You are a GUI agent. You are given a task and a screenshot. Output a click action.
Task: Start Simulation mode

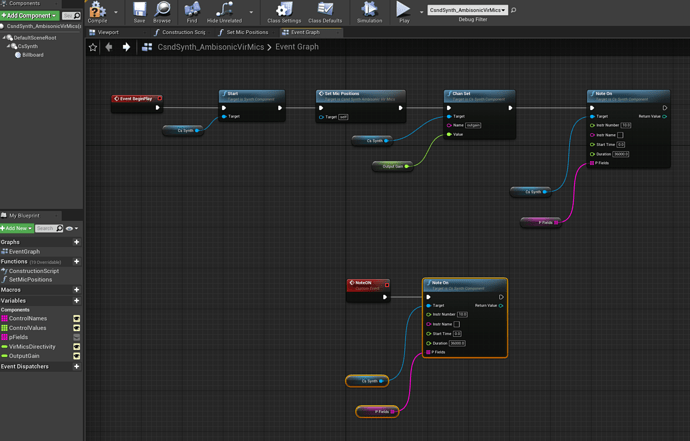tap(369, 12)
